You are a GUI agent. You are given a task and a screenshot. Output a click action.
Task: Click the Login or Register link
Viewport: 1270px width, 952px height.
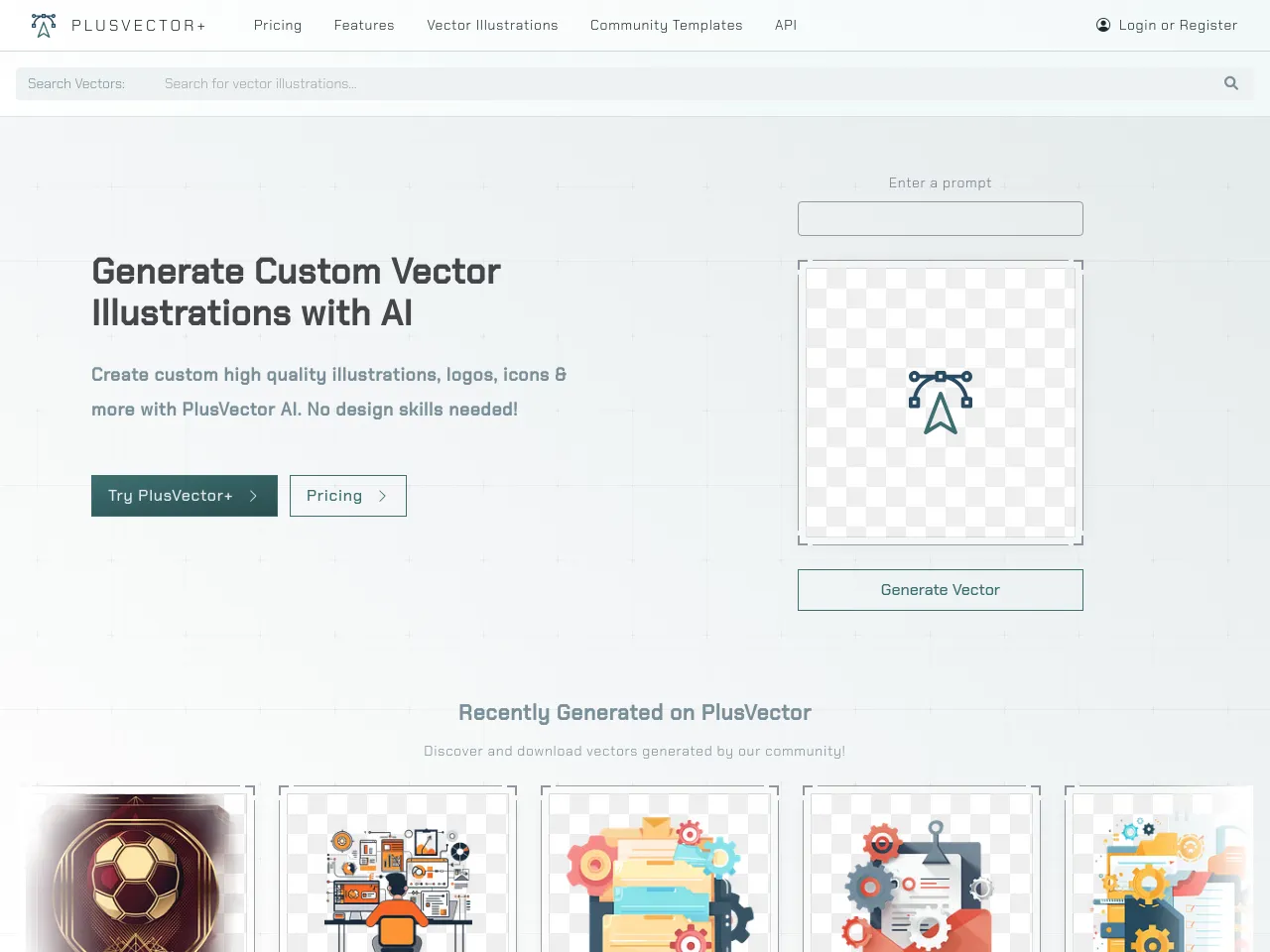coord(1178,25)
